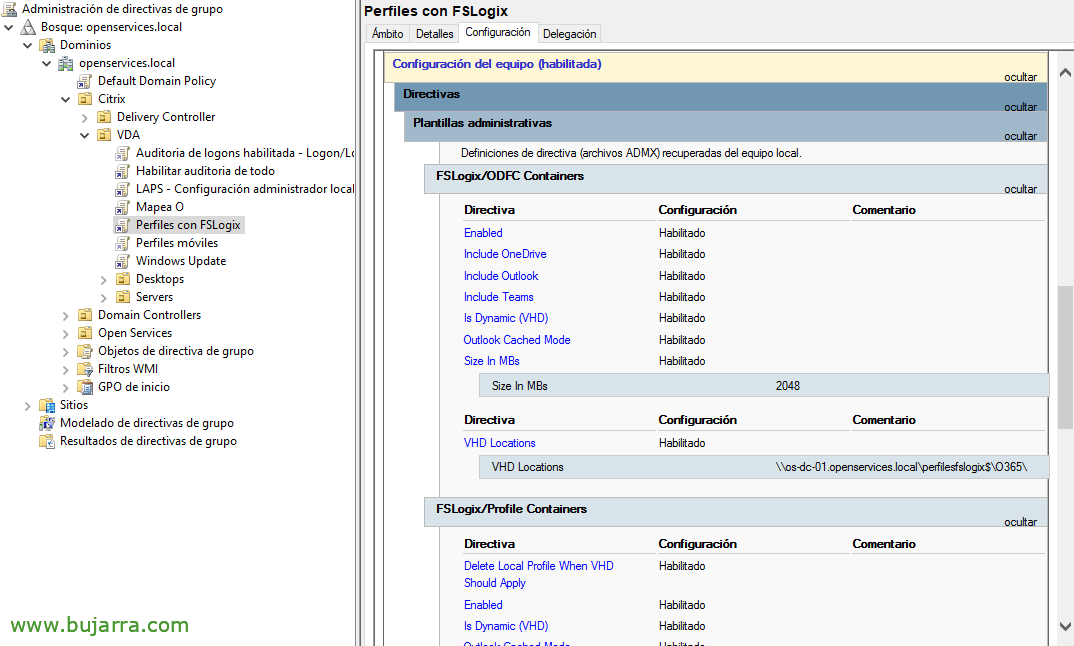Open Delete Local Profile When VHD link

tap(538, 574)
